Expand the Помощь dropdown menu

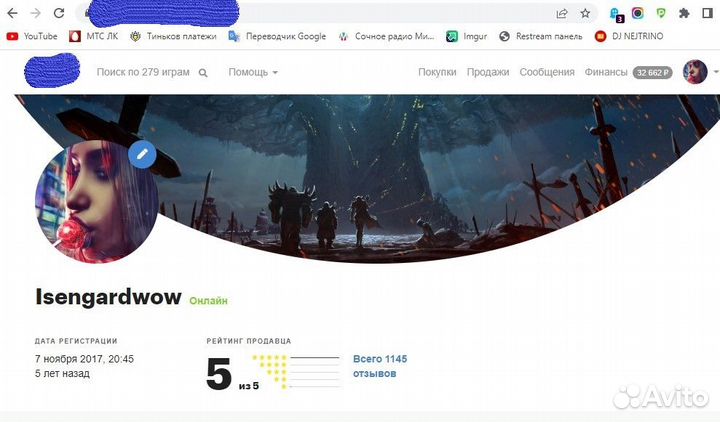(x=253, y=72)
